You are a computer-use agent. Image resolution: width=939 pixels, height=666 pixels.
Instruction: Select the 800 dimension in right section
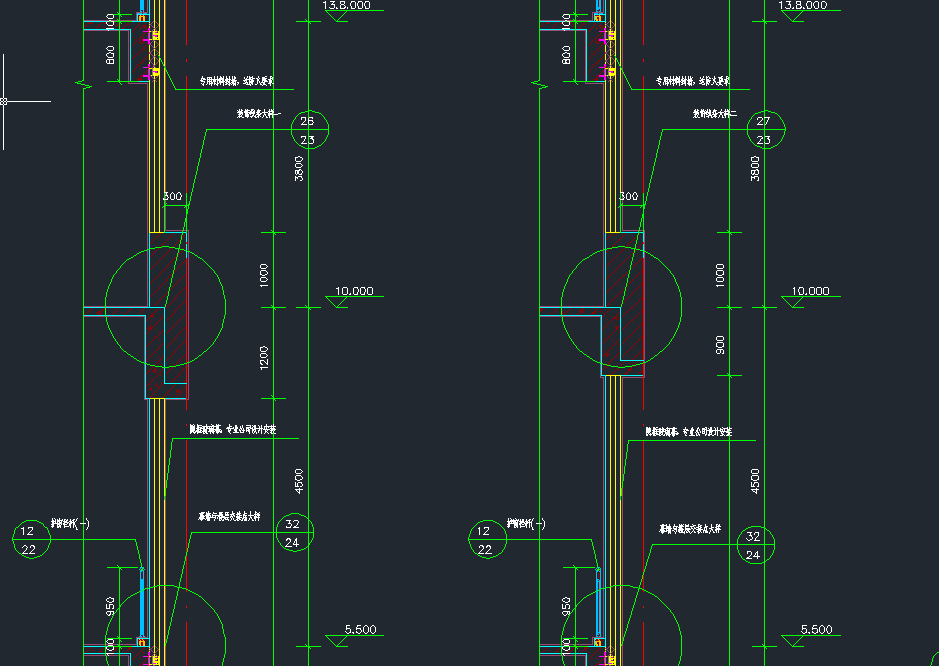point(567,55)
